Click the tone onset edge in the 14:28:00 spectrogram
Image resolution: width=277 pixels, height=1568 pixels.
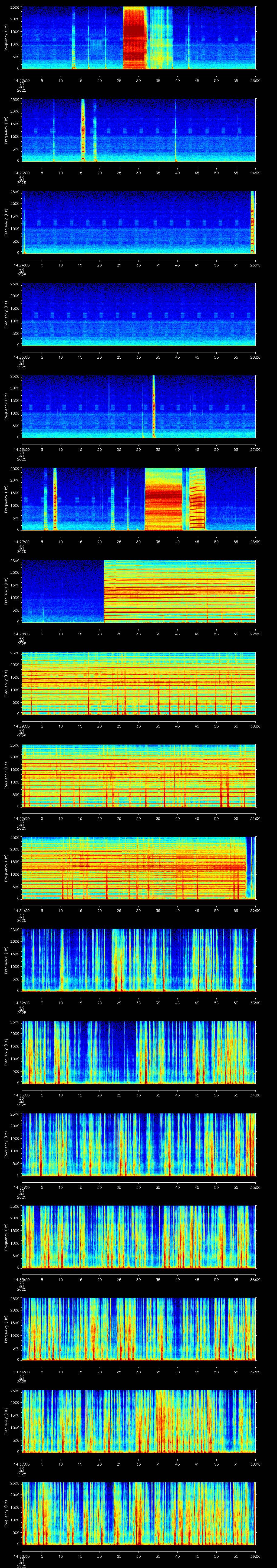(x=104, y=591)
